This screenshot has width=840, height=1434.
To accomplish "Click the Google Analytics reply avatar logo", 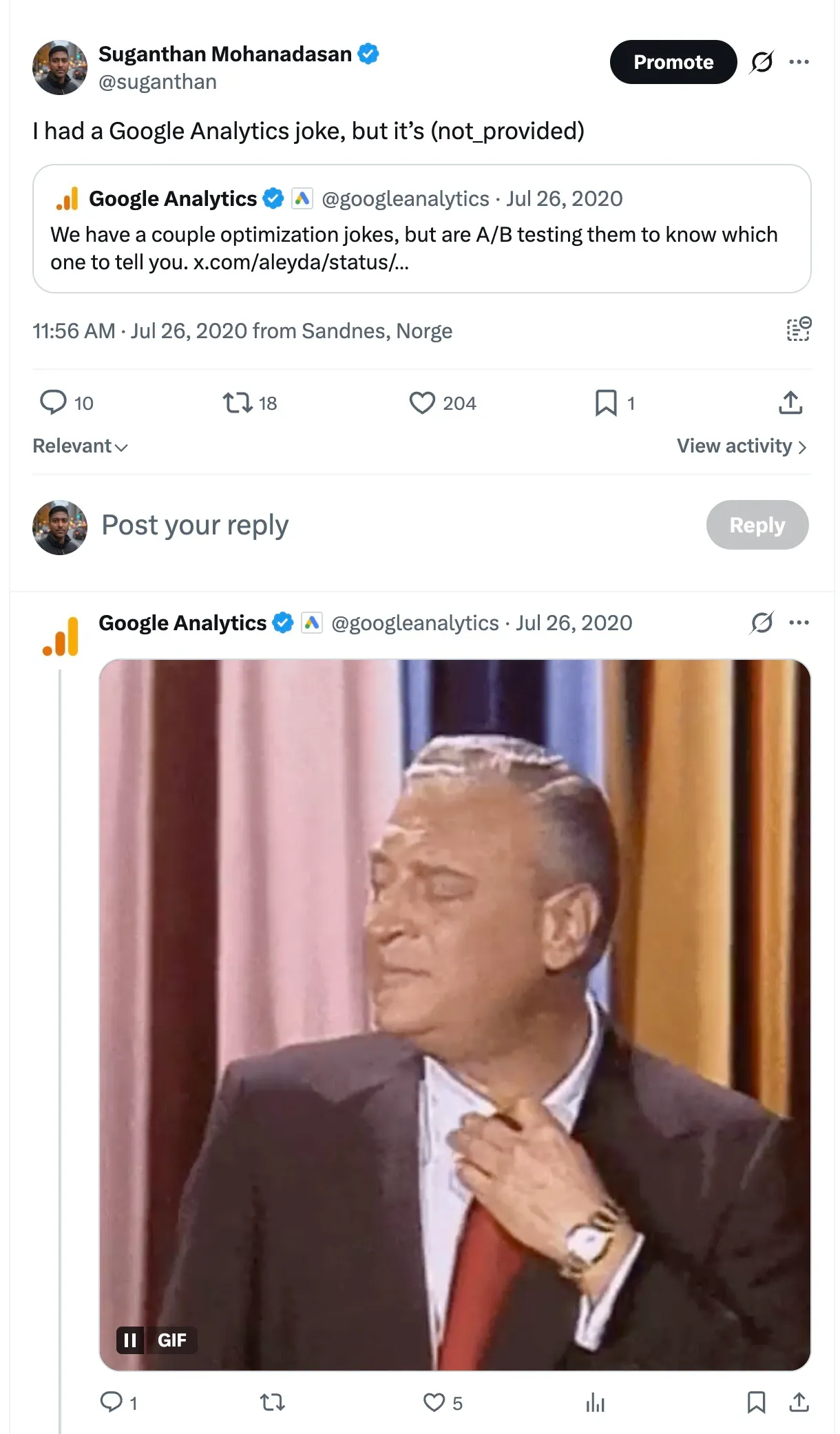I will [61, 636].
